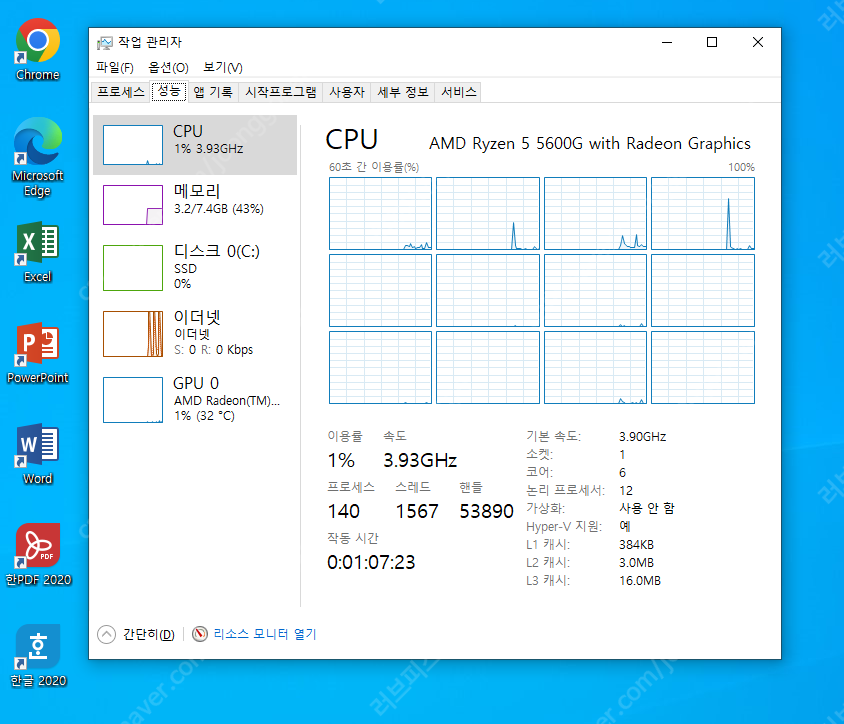Screen dimensions: 844x724
Task: Click fourth core graph with tall spike
Action: 703,213
